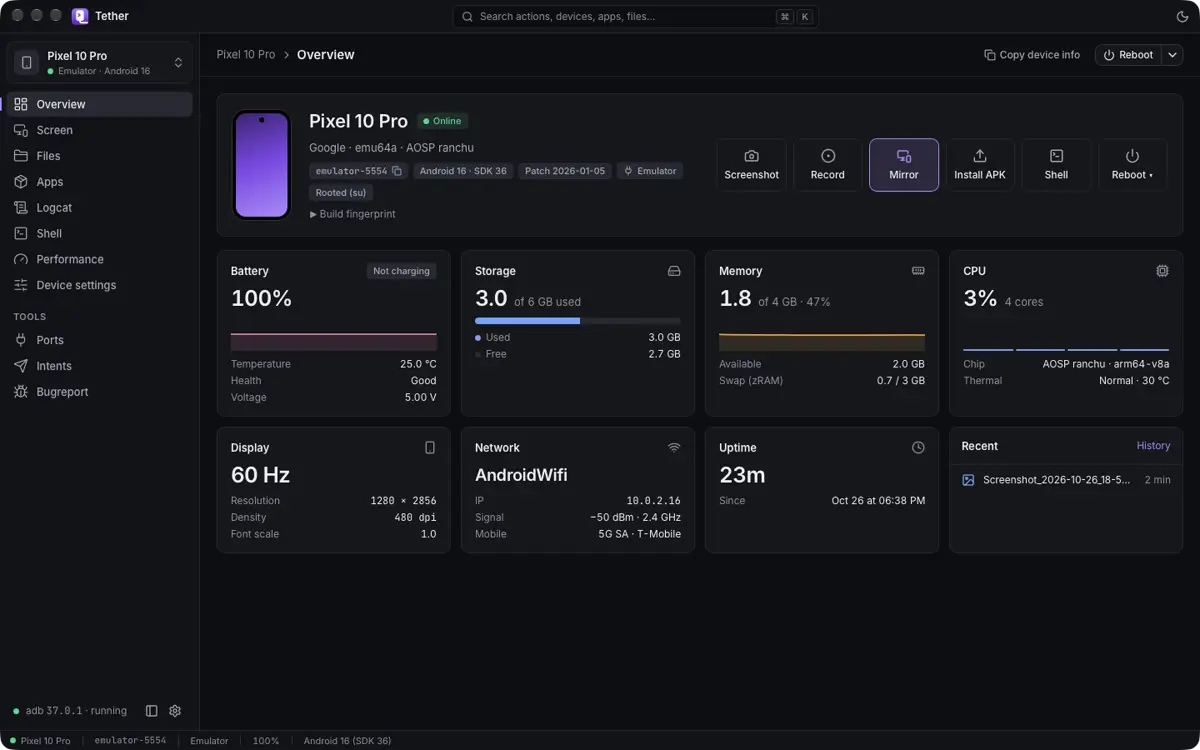Screen dimensions: 1200x750
Task: Click Install APK
Action: click(980, 165)
